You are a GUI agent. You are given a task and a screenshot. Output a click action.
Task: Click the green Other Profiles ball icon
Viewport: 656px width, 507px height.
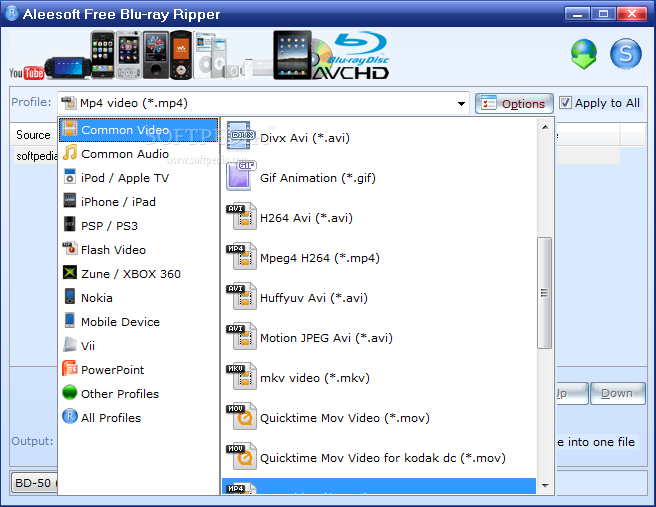click(70, 393)
